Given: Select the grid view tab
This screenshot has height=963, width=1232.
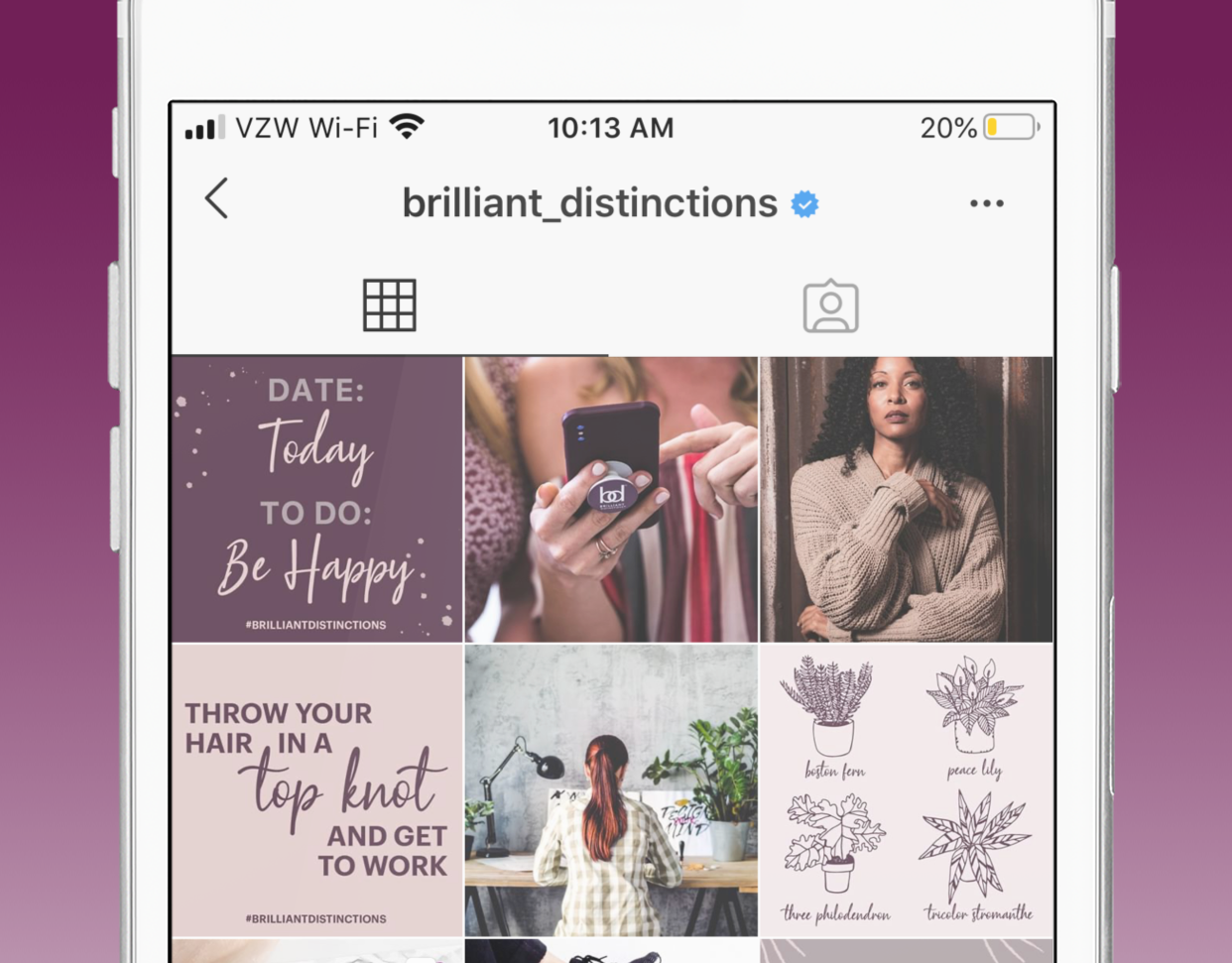Looking at the screenshot, I should [389, 305].
